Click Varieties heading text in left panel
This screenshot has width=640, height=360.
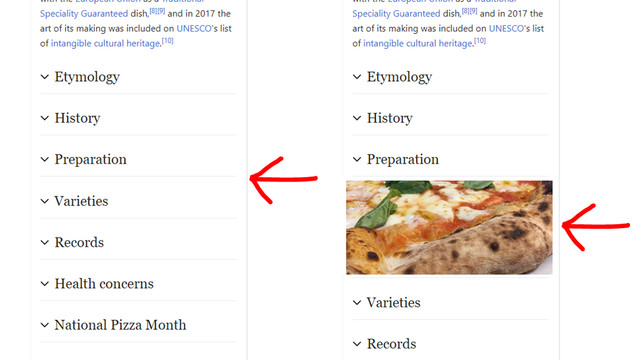82,201
